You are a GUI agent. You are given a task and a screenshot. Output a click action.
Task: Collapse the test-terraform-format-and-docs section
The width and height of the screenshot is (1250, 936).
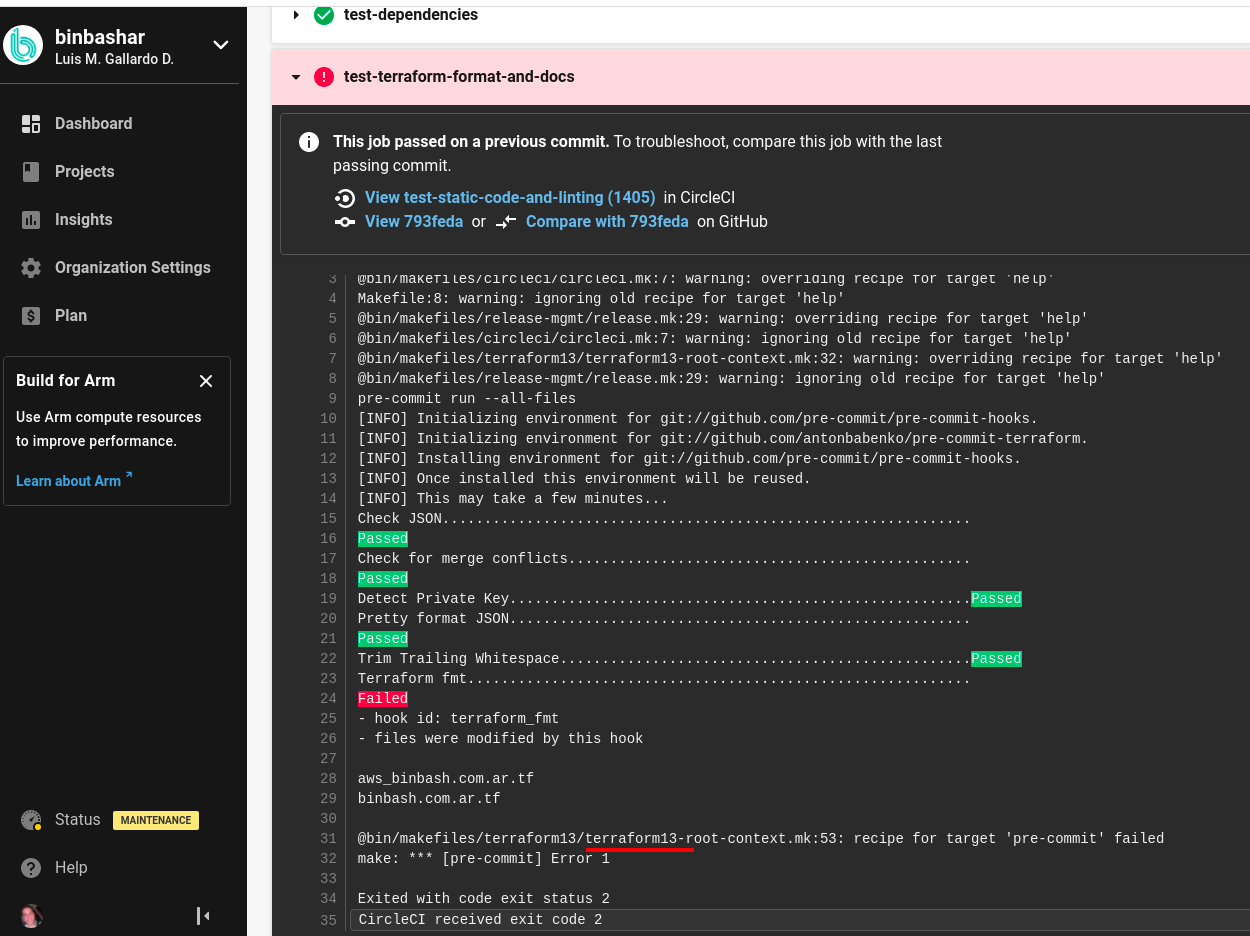pos(295,76)
